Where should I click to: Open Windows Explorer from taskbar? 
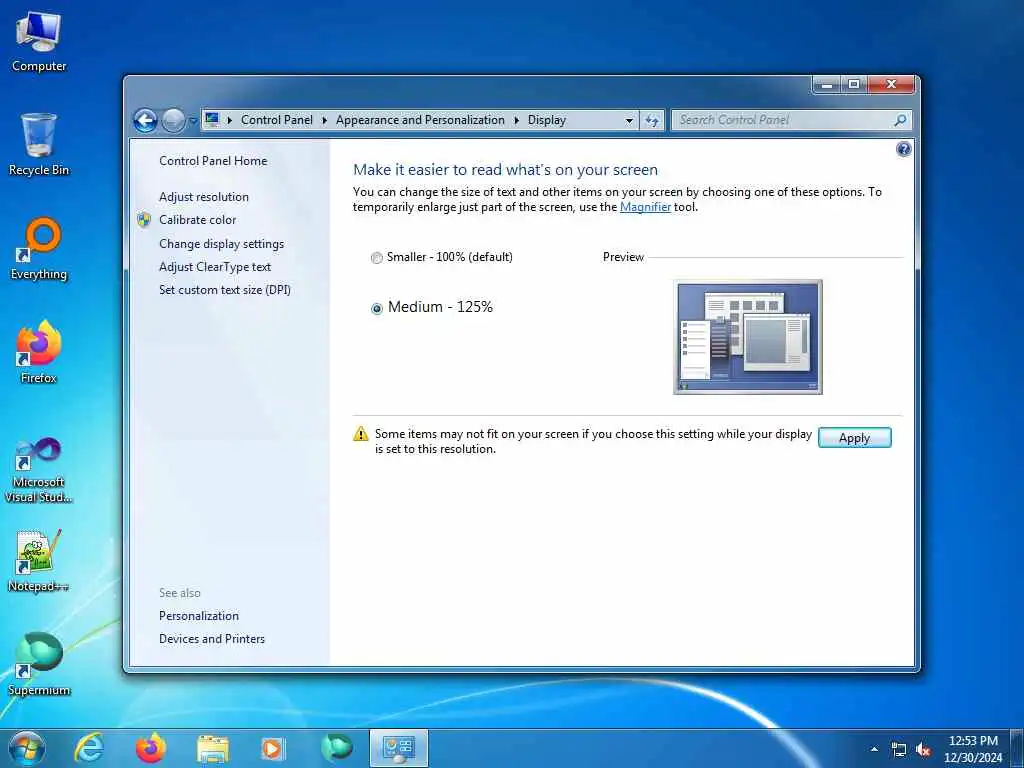pyautogui.click(x=213, y=749)
